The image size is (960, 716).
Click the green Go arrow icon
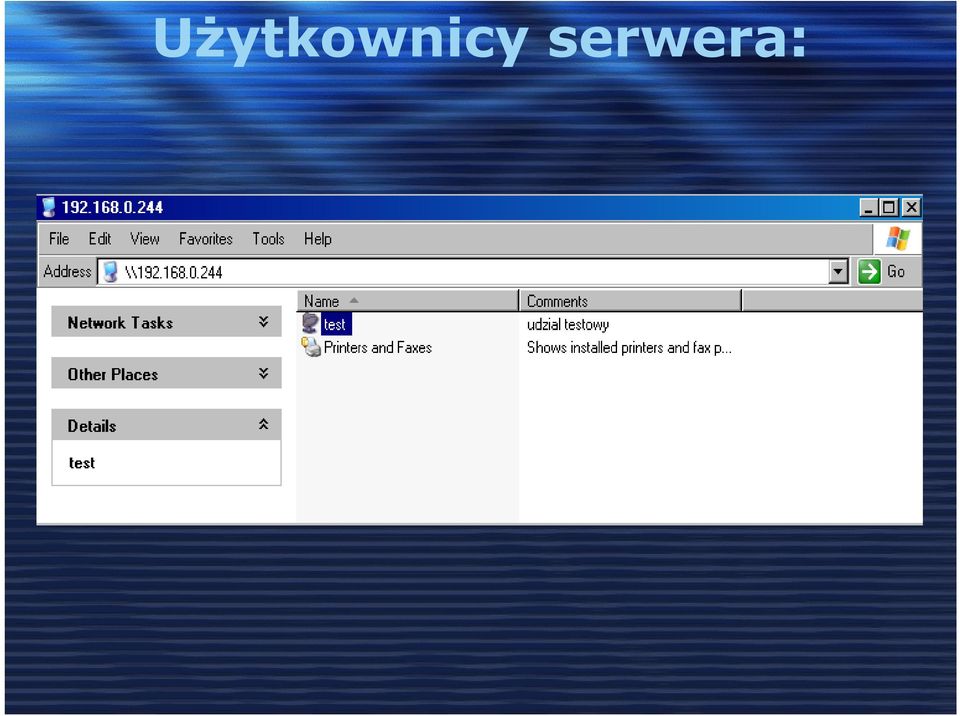tap(869, 271)
